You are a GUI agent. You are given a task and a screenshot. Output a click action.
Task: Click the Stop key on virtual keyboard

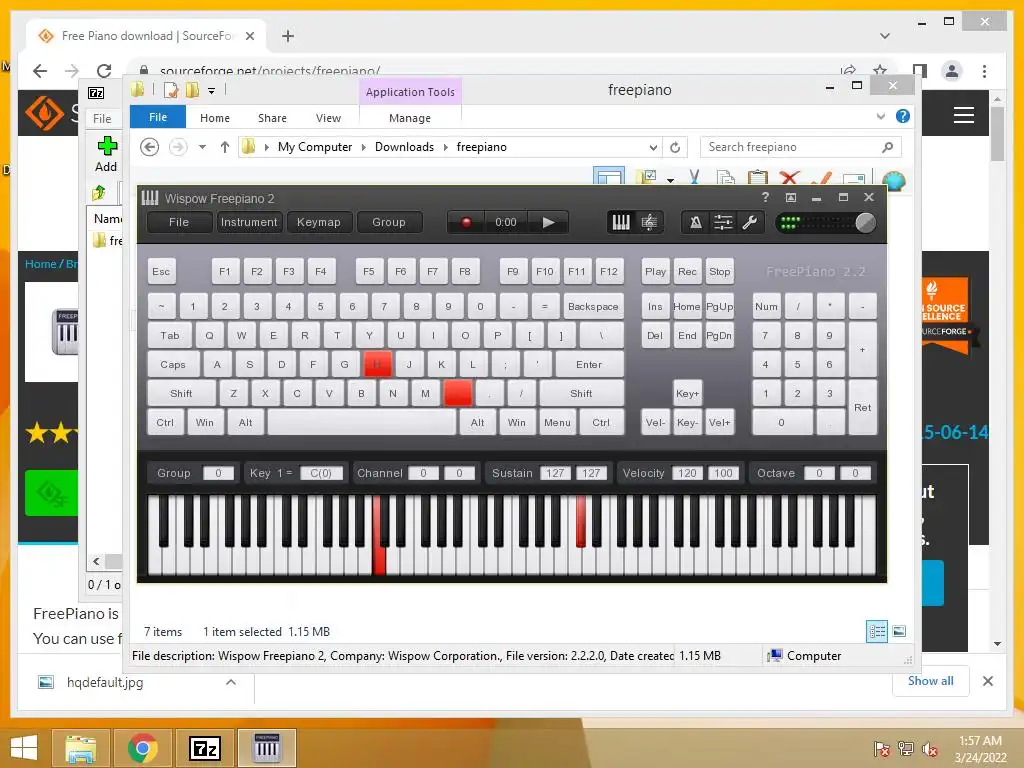[x=719, y=272]
